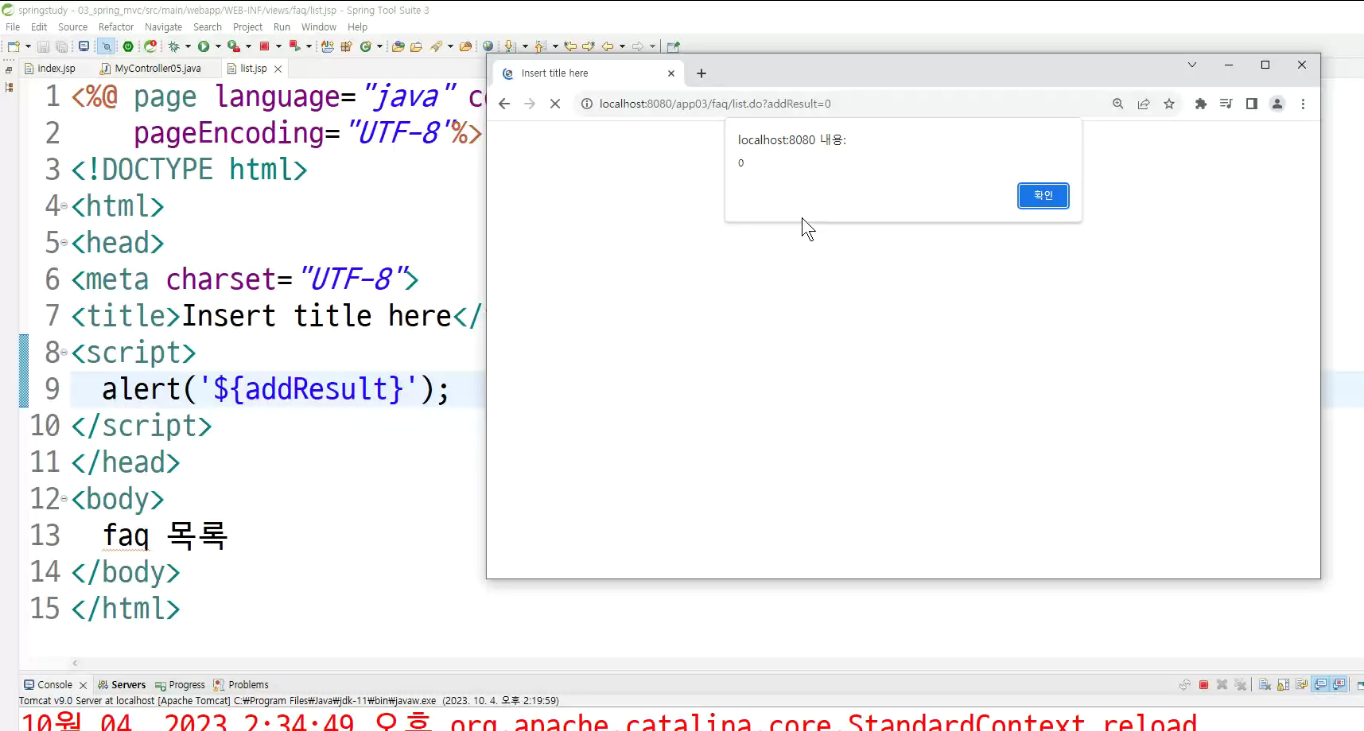1364x731 pixels.
Task: Expand the Back navigation history dropdown
Action: (622, 46)
